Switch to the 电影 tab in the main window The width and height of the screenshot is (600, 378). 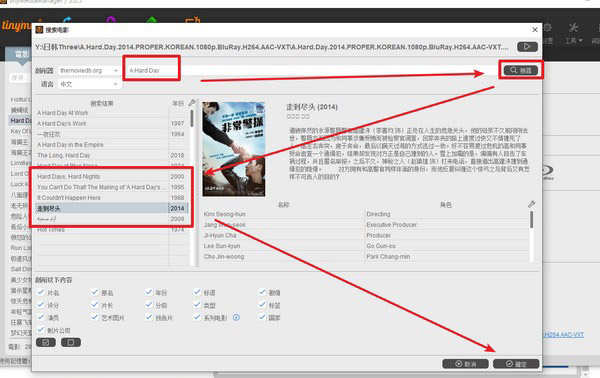(x=21, y=54)
